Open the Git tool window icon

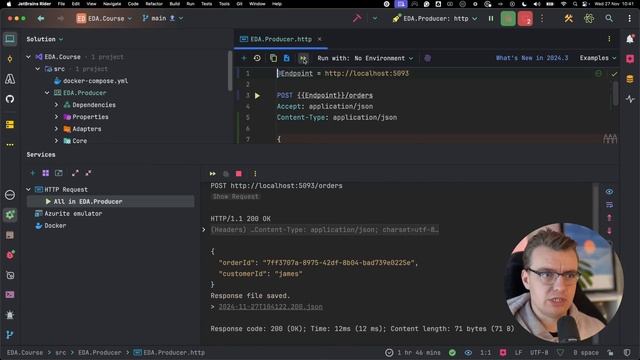10,335
